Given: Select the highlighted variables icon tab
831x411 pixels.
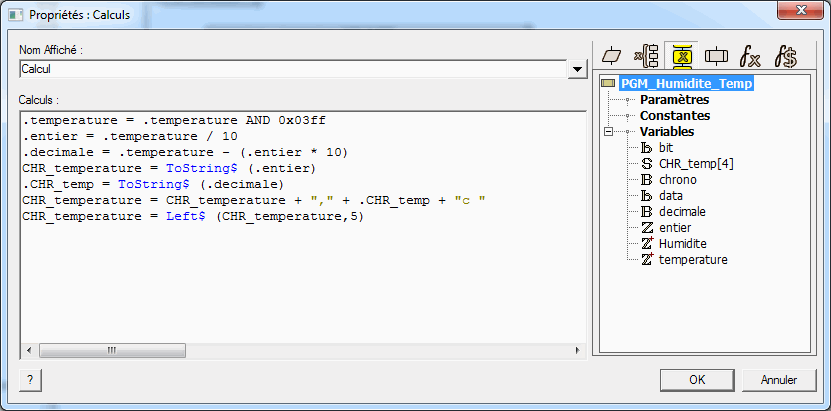Looking at the screenshot, I should [683, 56].
